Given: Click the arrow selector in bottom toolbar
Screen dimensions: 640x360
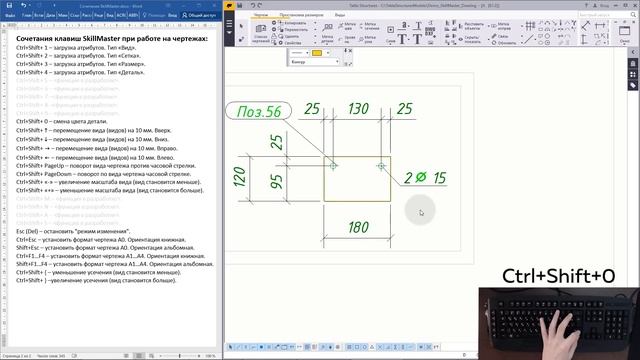Looking at the screenshot, I should point(231,347).
